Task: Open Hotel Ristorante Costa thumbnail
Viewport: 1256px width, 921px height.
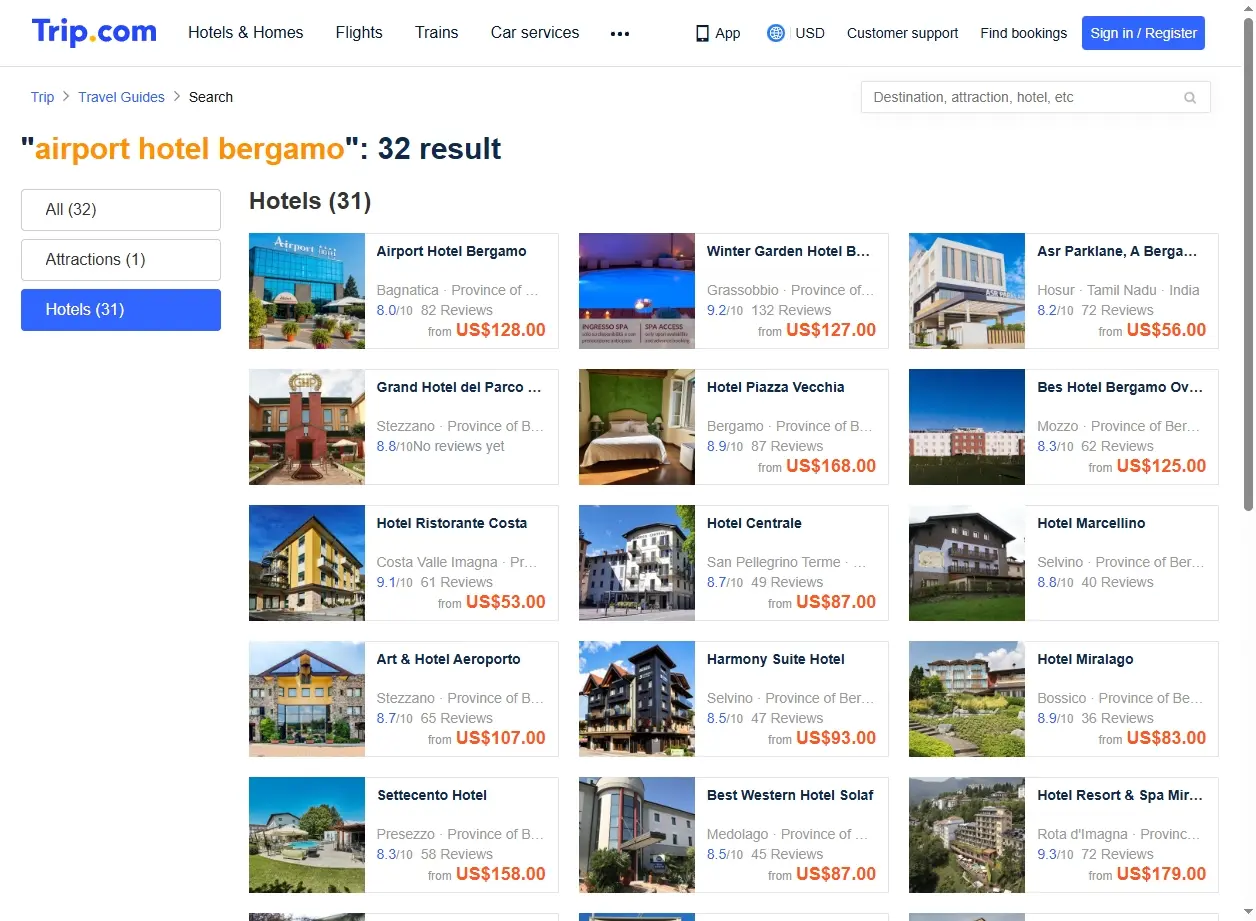Action: click(x=307, y=563)
